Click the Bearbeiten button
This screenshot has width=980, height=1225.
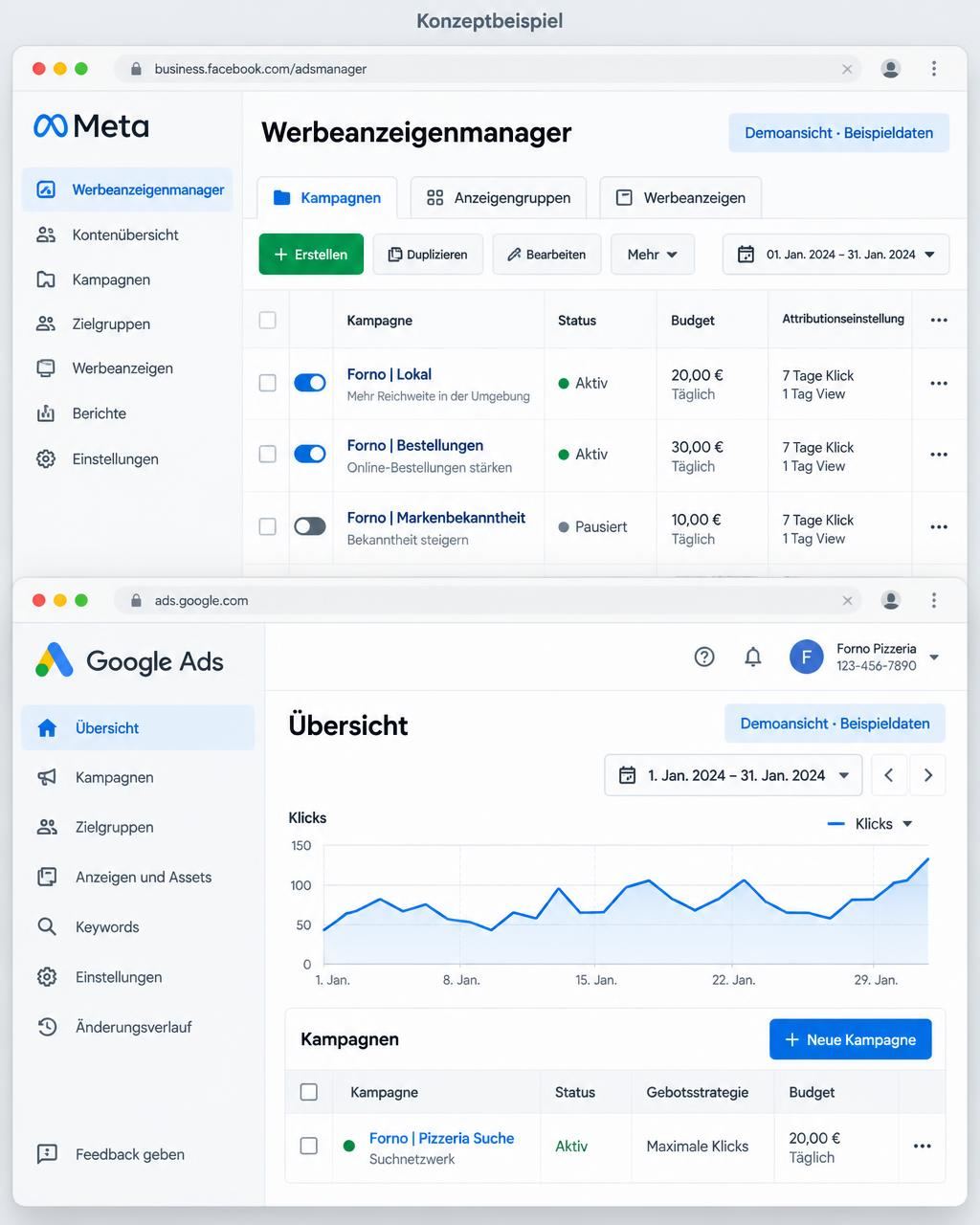point(546,255)
